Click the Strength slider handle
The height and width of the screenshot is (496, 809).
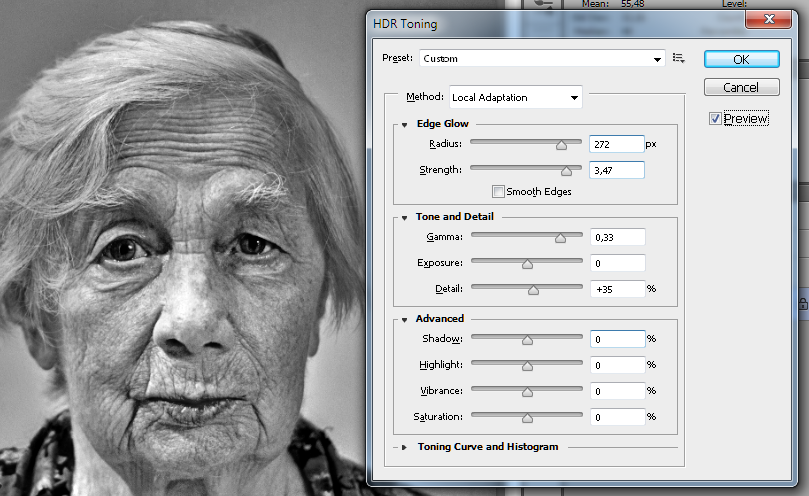pyautogui.click(x=566, y=171)
